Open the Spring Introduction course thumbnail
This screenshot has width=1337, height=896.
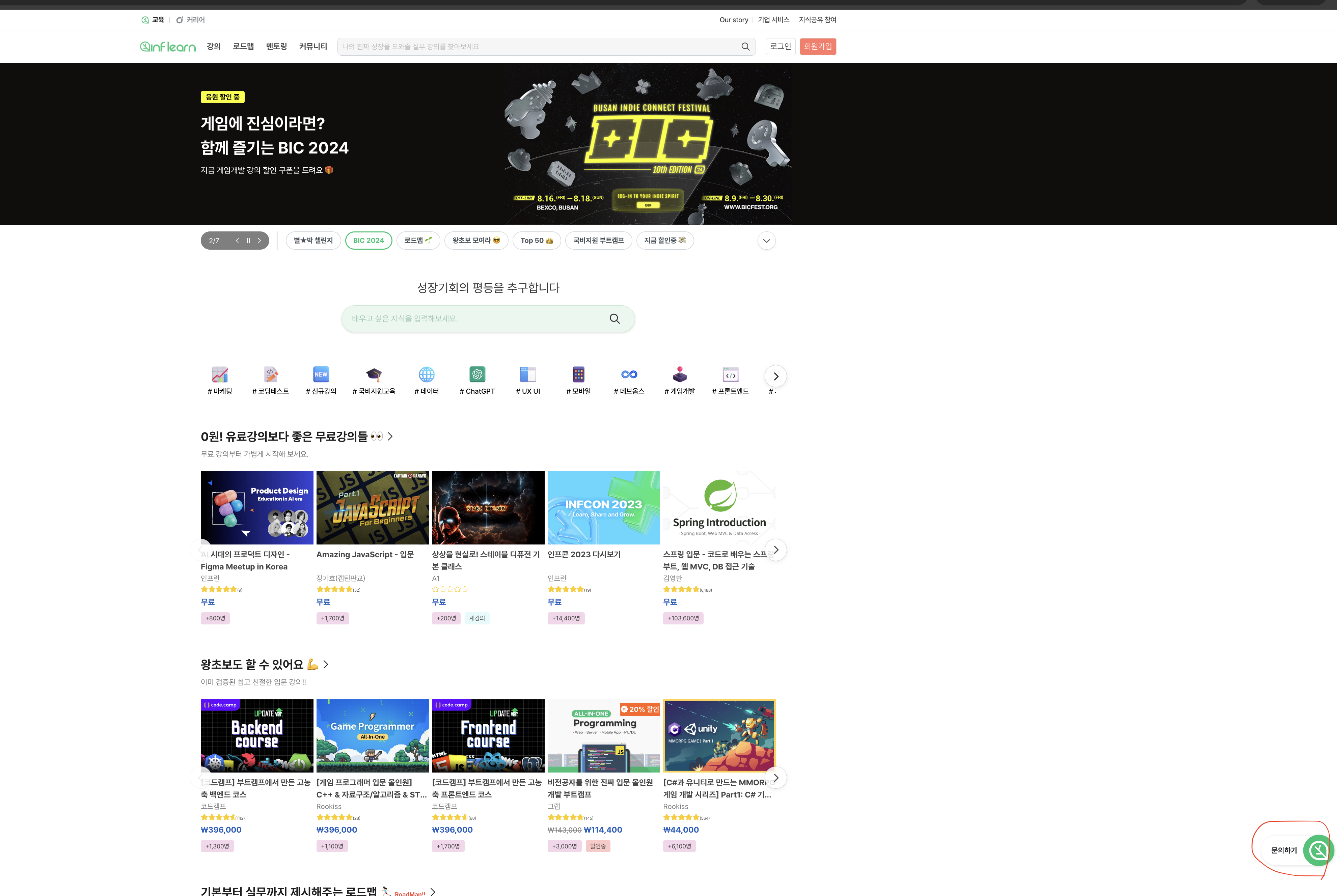pyautogui.click(x=719, y=508)
